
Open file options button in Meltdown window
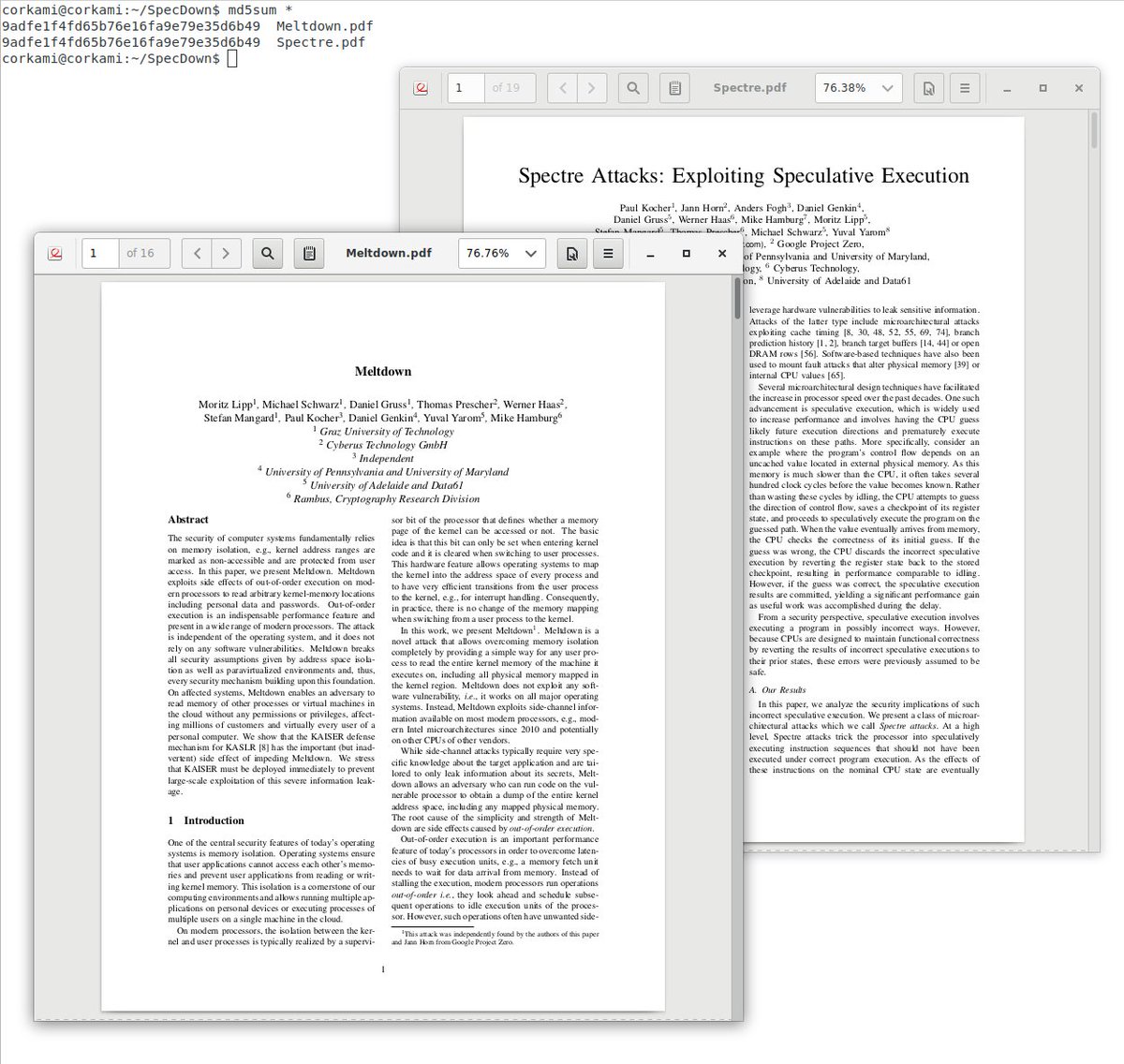click(x=572, y=253)
